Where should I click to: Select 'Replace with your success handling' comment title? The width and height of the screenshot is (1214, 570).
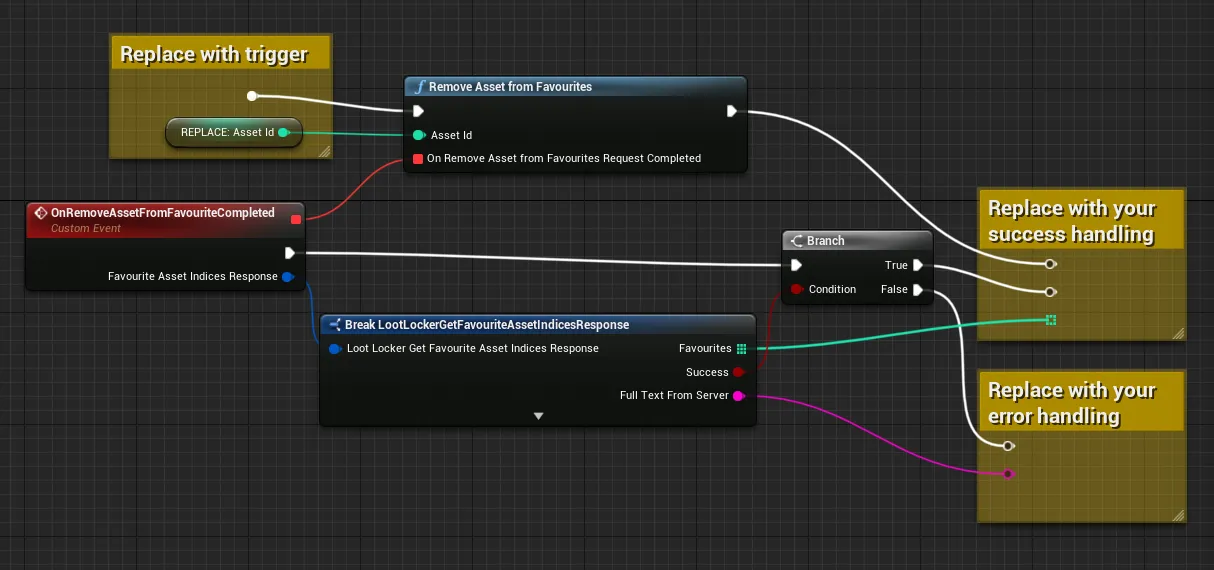coord(1072,221)
